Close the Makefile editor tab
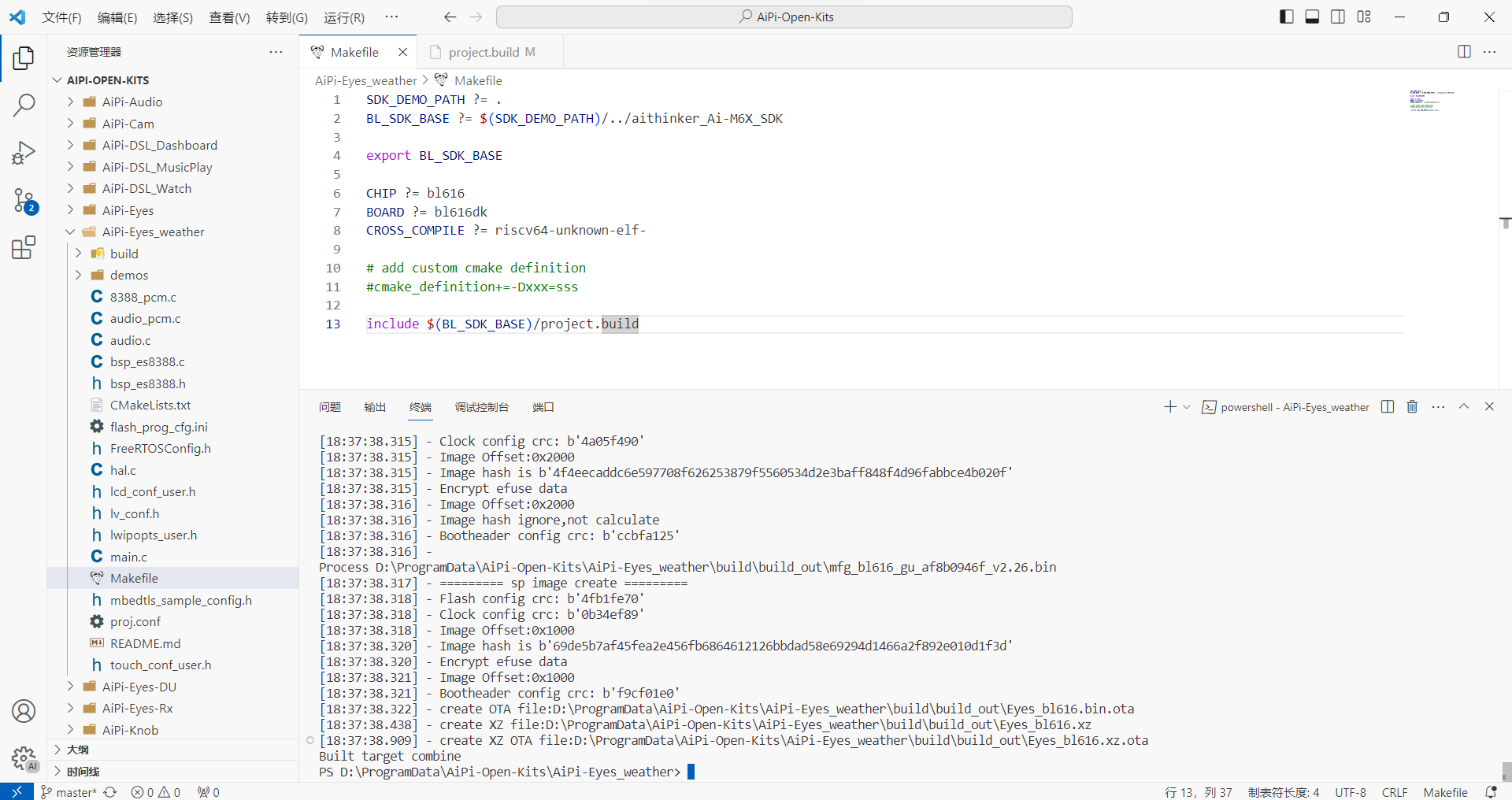The width and height of the screenshot is (1512, 800). pos(402,52)
